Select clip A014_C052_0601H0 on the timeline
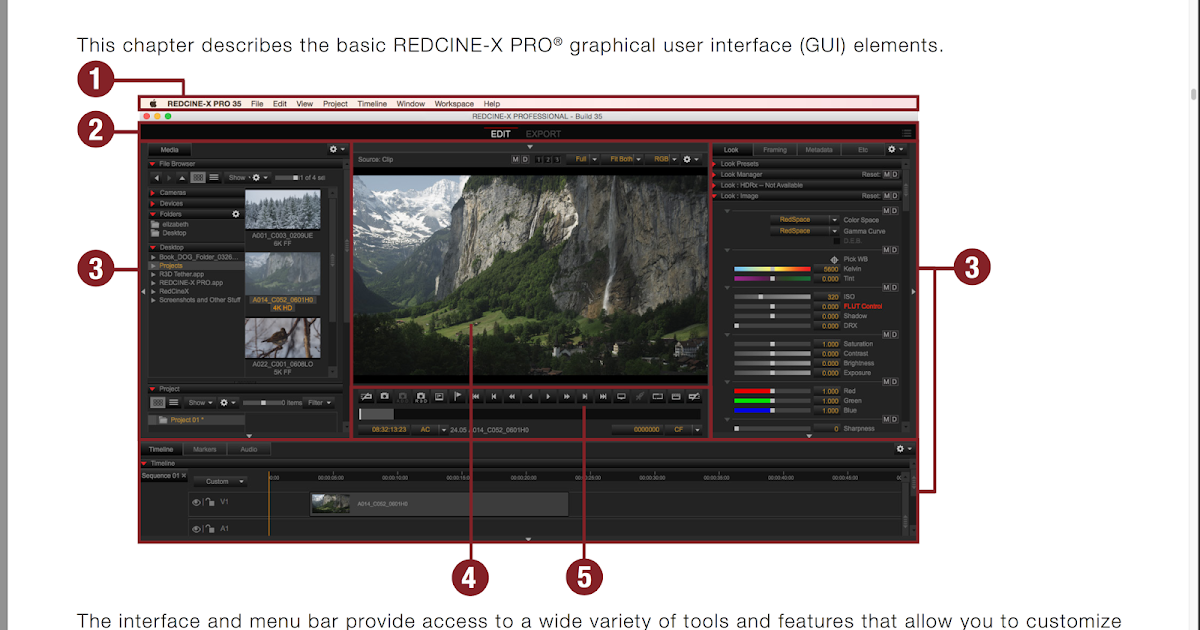1200x630 pixels. click(x=438, y=504)
